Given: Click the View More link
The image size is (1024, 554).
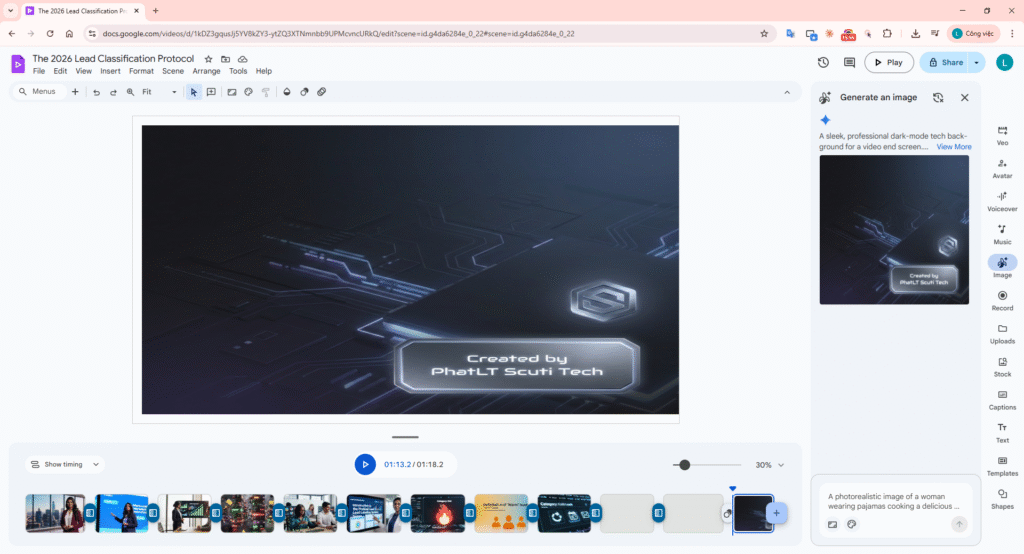Looking at the screenshot, I should click(x=953, y=147).
